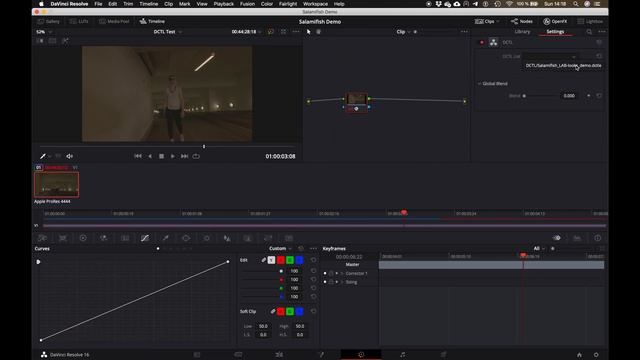
Task: Select the red Edit channel swatch
Action: 281,260
